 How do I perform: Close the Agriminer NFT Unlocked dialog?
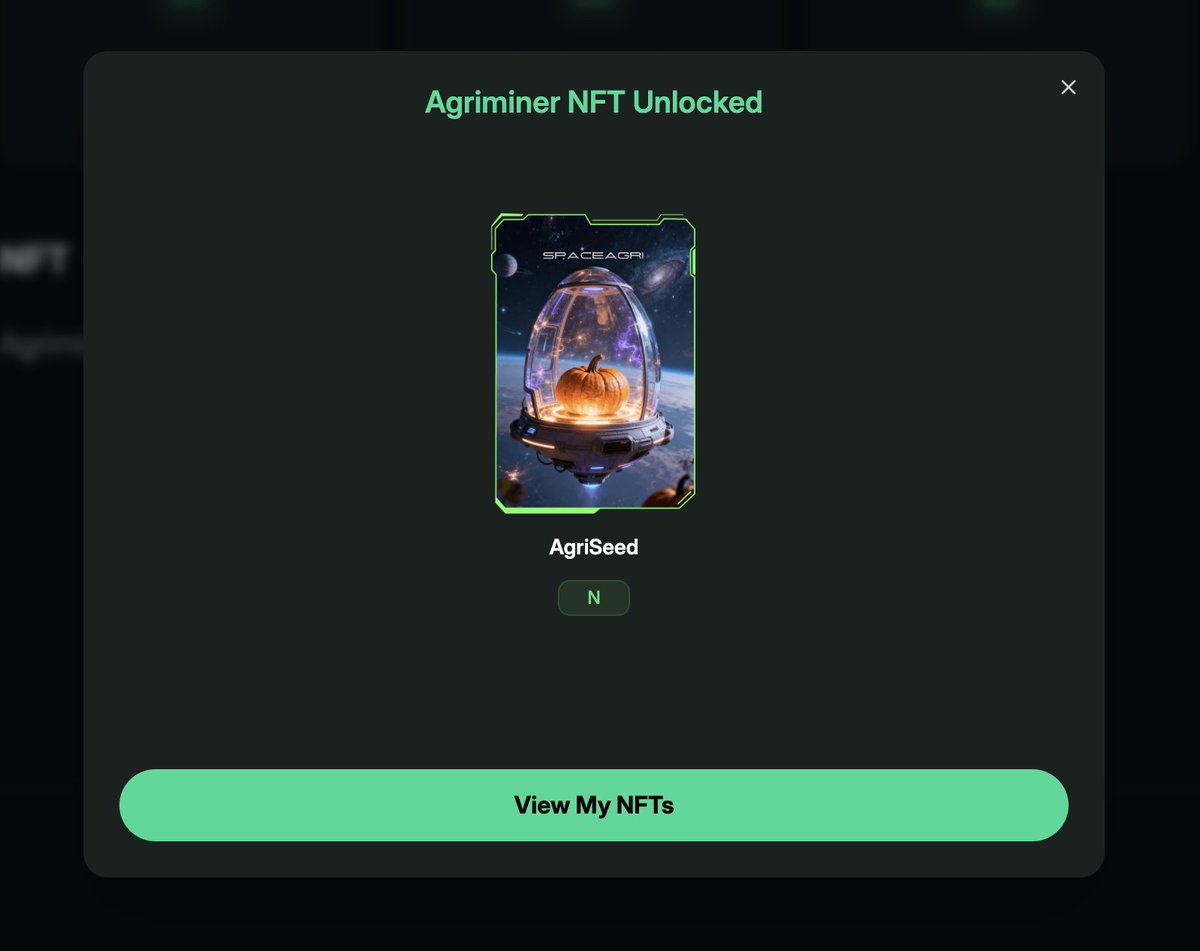pos(1068,87)
